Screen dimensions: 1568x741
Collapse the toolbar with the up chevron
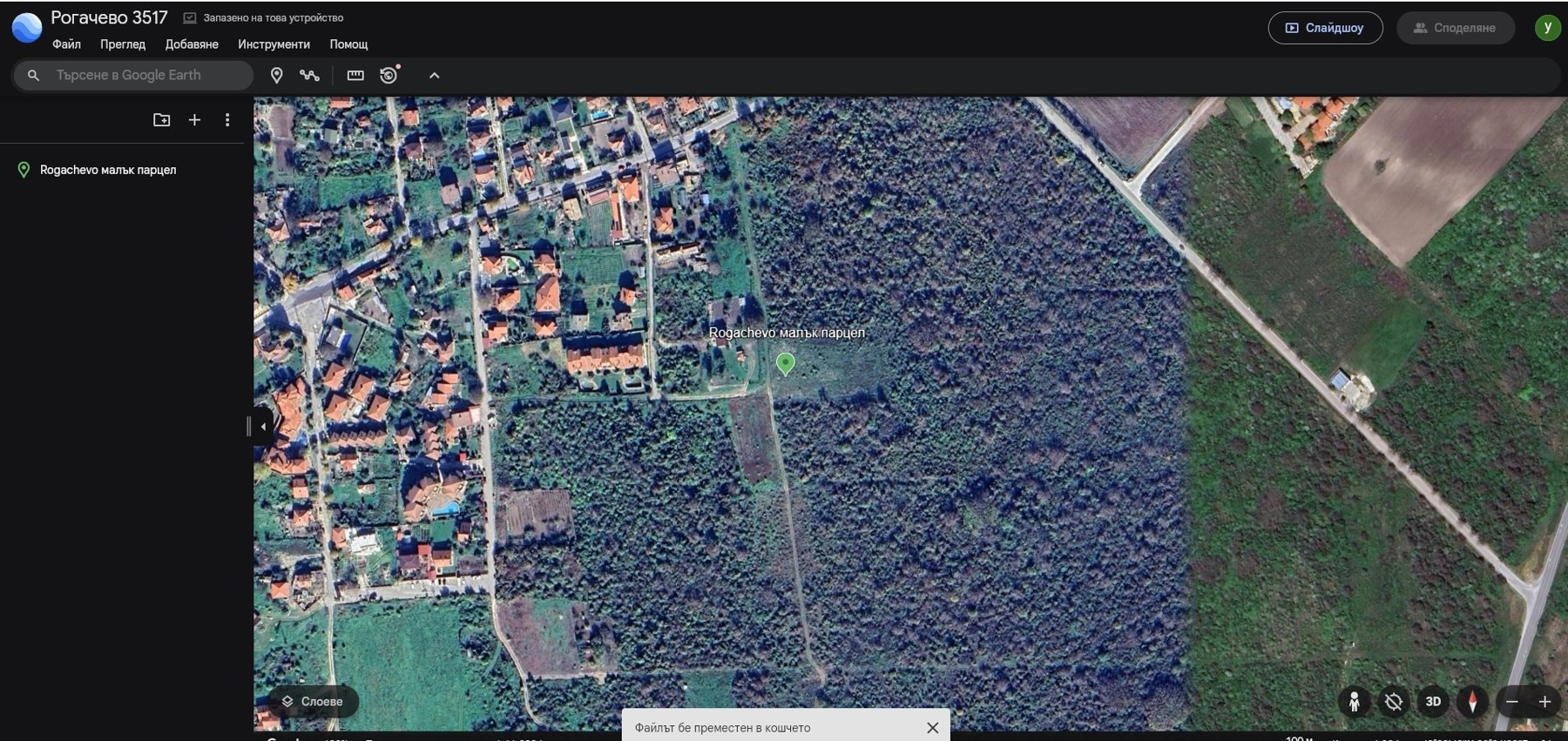[434, 76]
